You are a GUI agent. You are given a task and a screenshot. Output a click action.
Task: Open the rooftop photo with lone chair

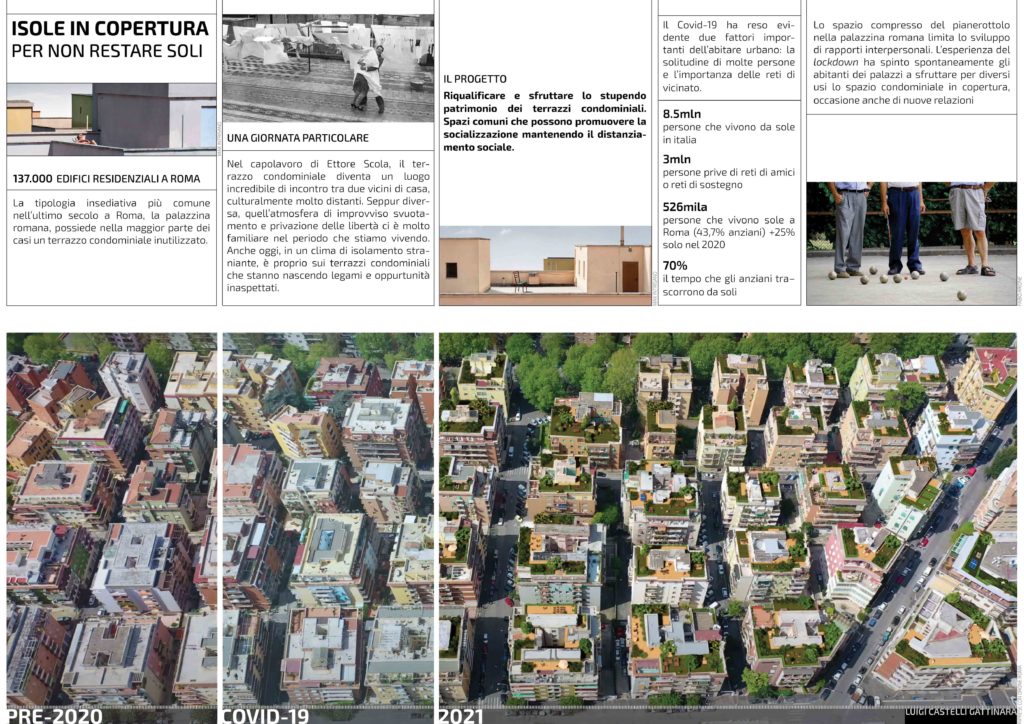(545, 265)
